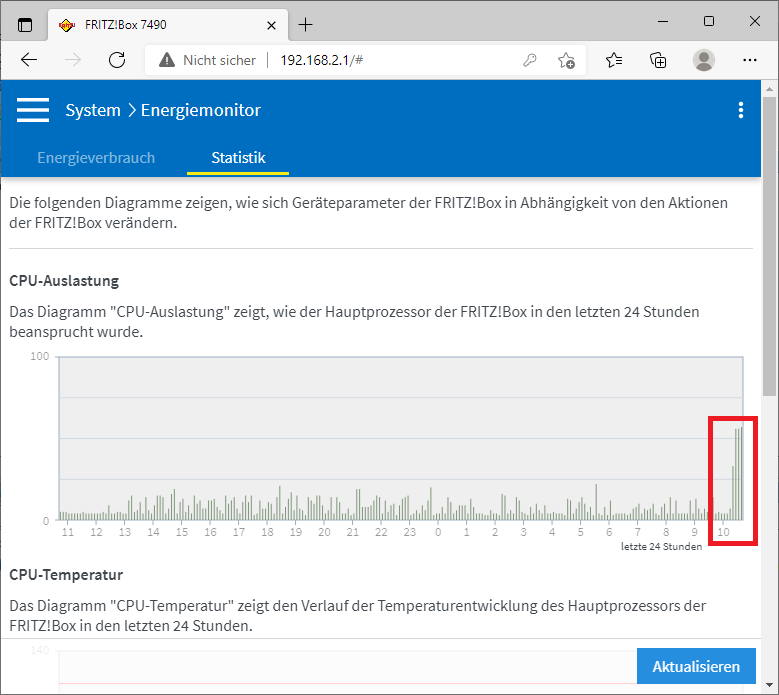Close the FRITZ!Box 7490 tab

coord(271,24)
